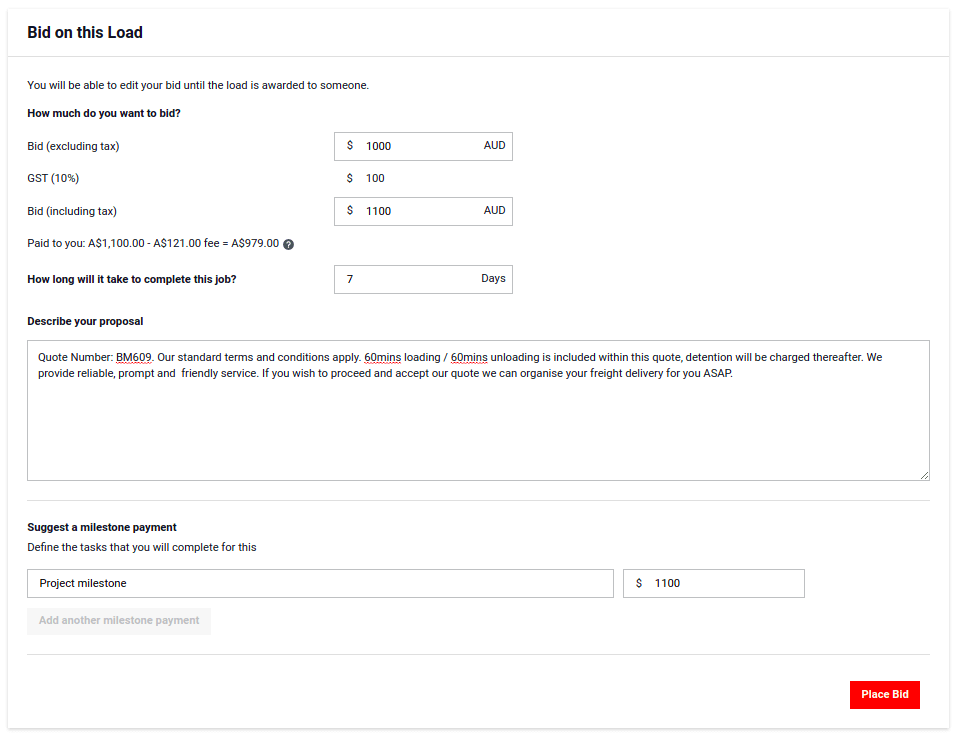Click 'Suggest a milestone payment' heading

click(x=102, y=527)
